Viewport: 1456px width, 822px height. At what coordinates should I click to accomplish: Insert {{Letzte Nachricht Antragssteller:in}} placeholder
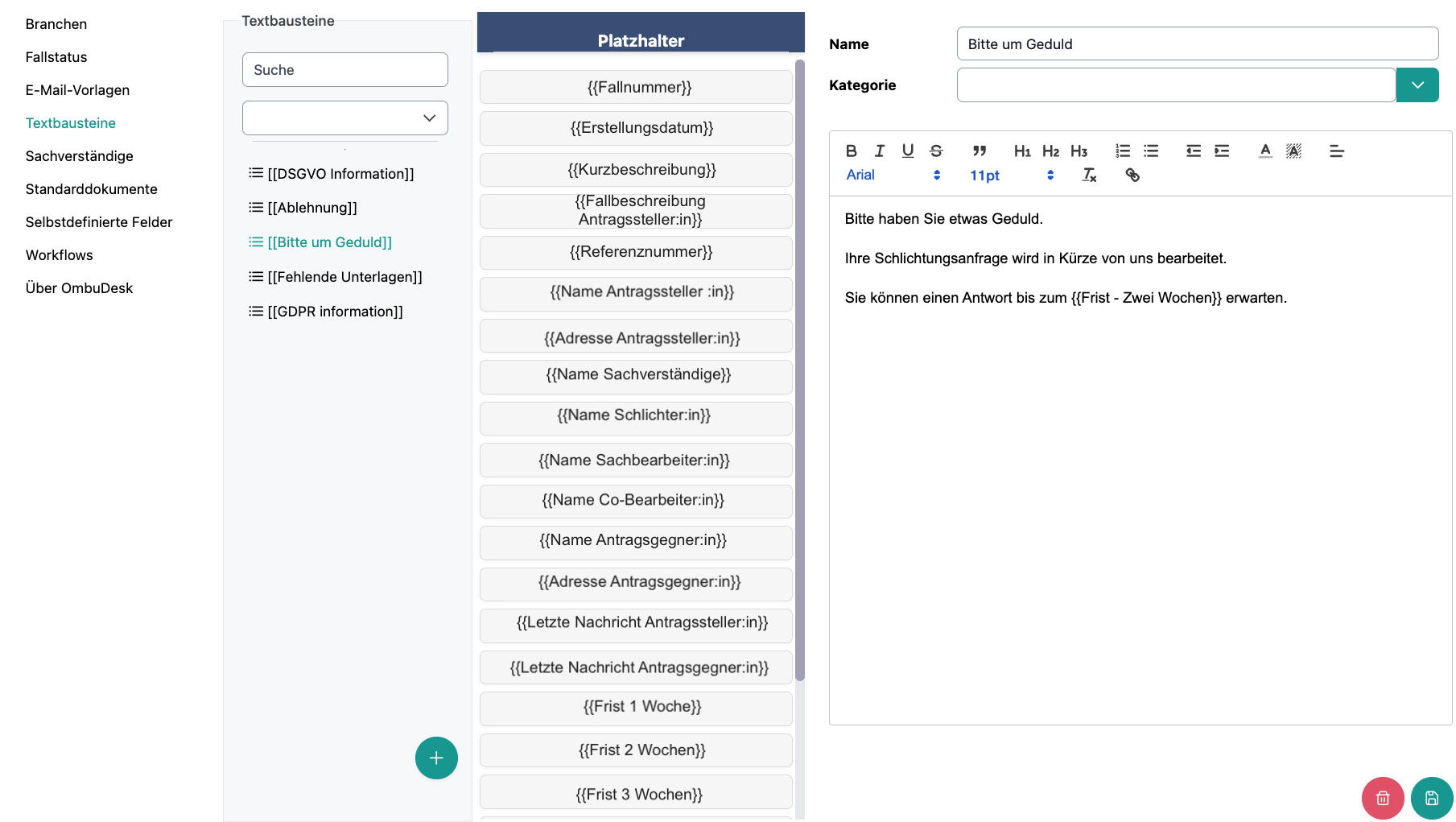point(636,626)
